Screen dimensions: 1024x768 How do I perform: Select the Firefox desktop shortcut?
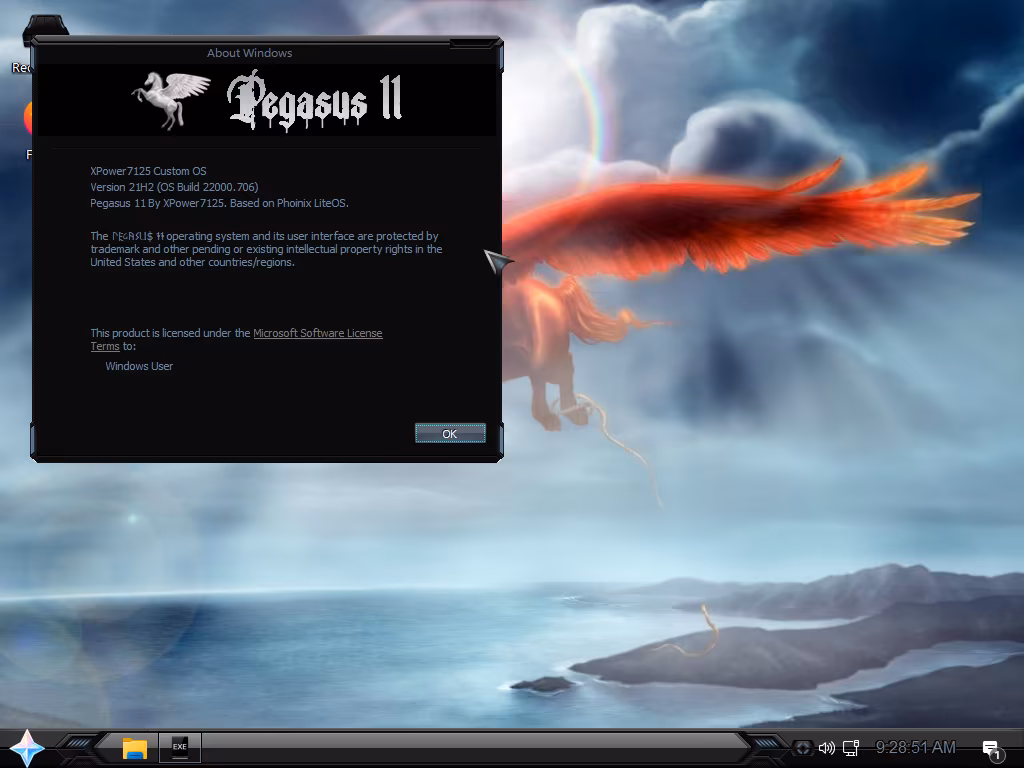28,120
